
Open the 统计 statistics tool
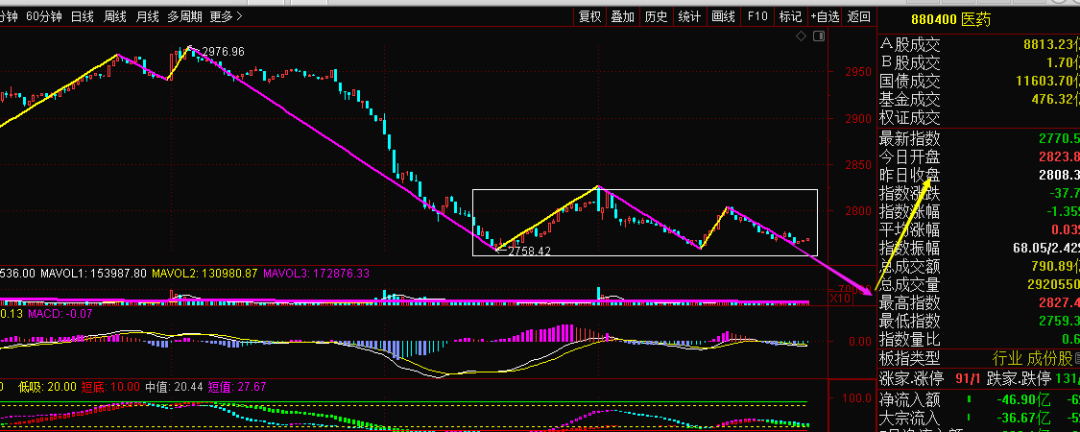coord(689,16)
